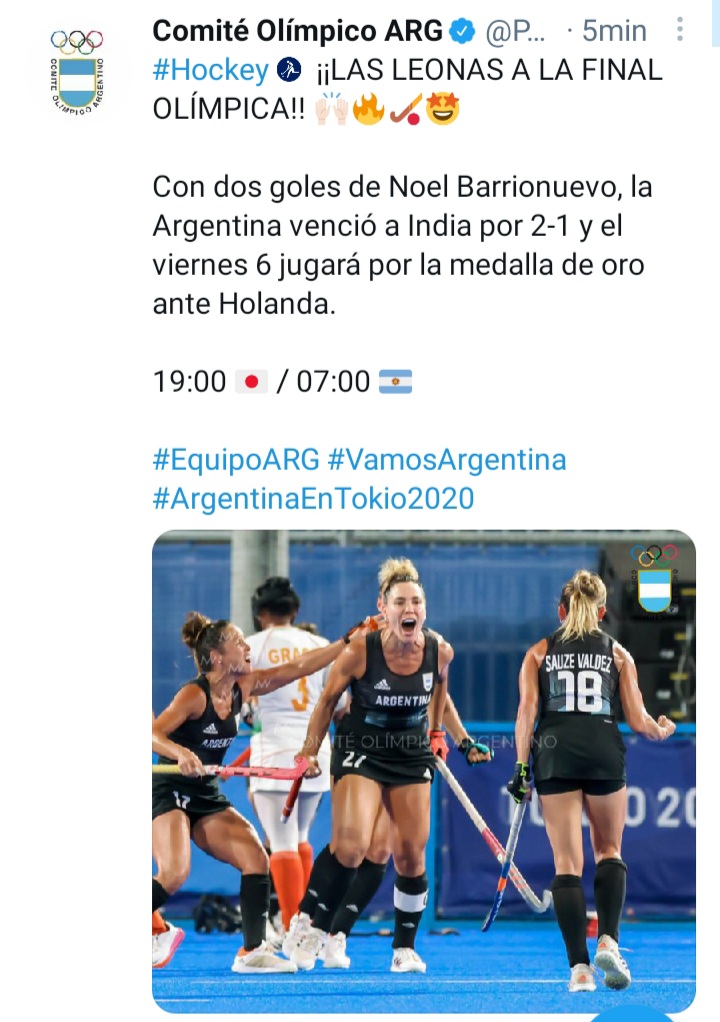Open the #ArgentinaEnTokio2020 hashtag
The height and width of the screenshot is (1022, 720).
tap(313, 499)
